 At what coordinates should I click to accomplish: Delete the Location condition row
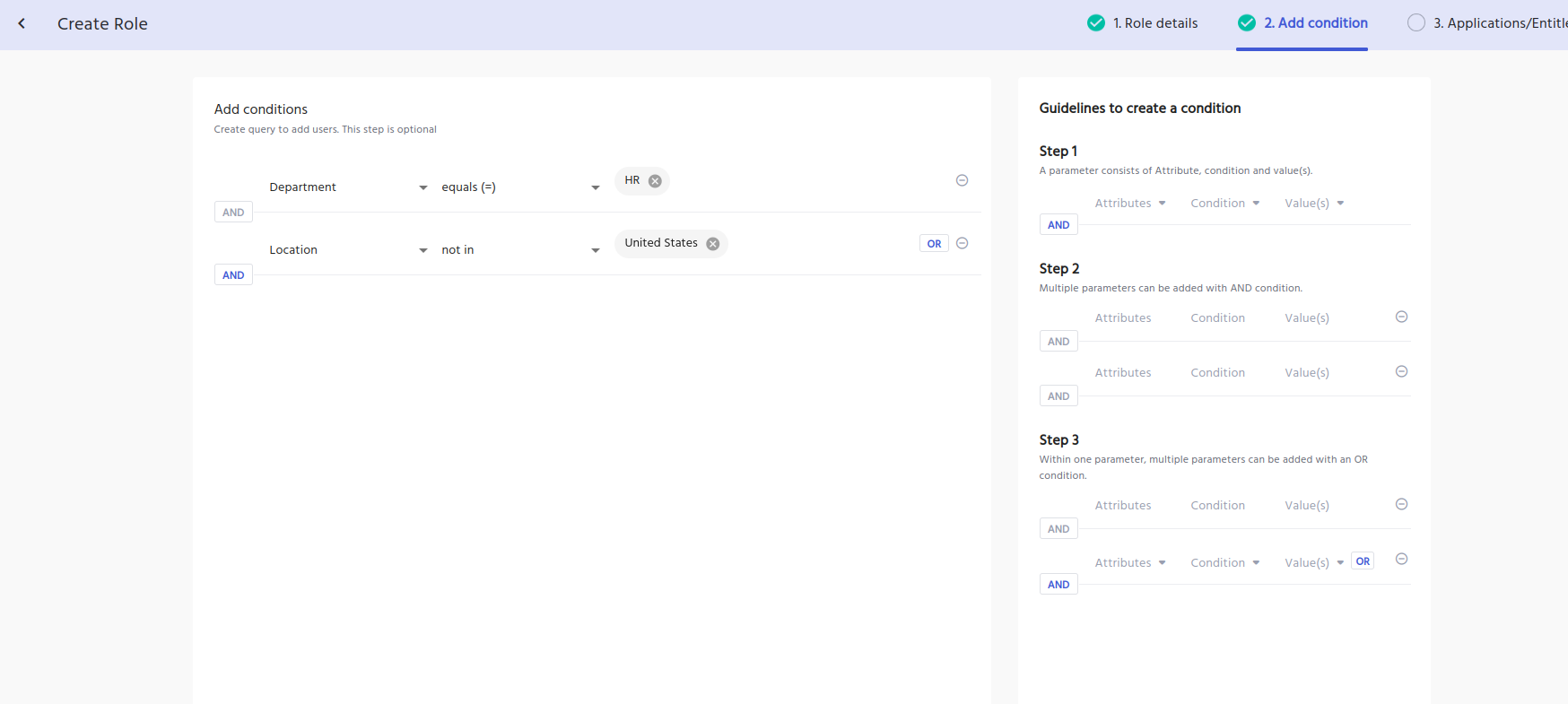click(962, 243)
